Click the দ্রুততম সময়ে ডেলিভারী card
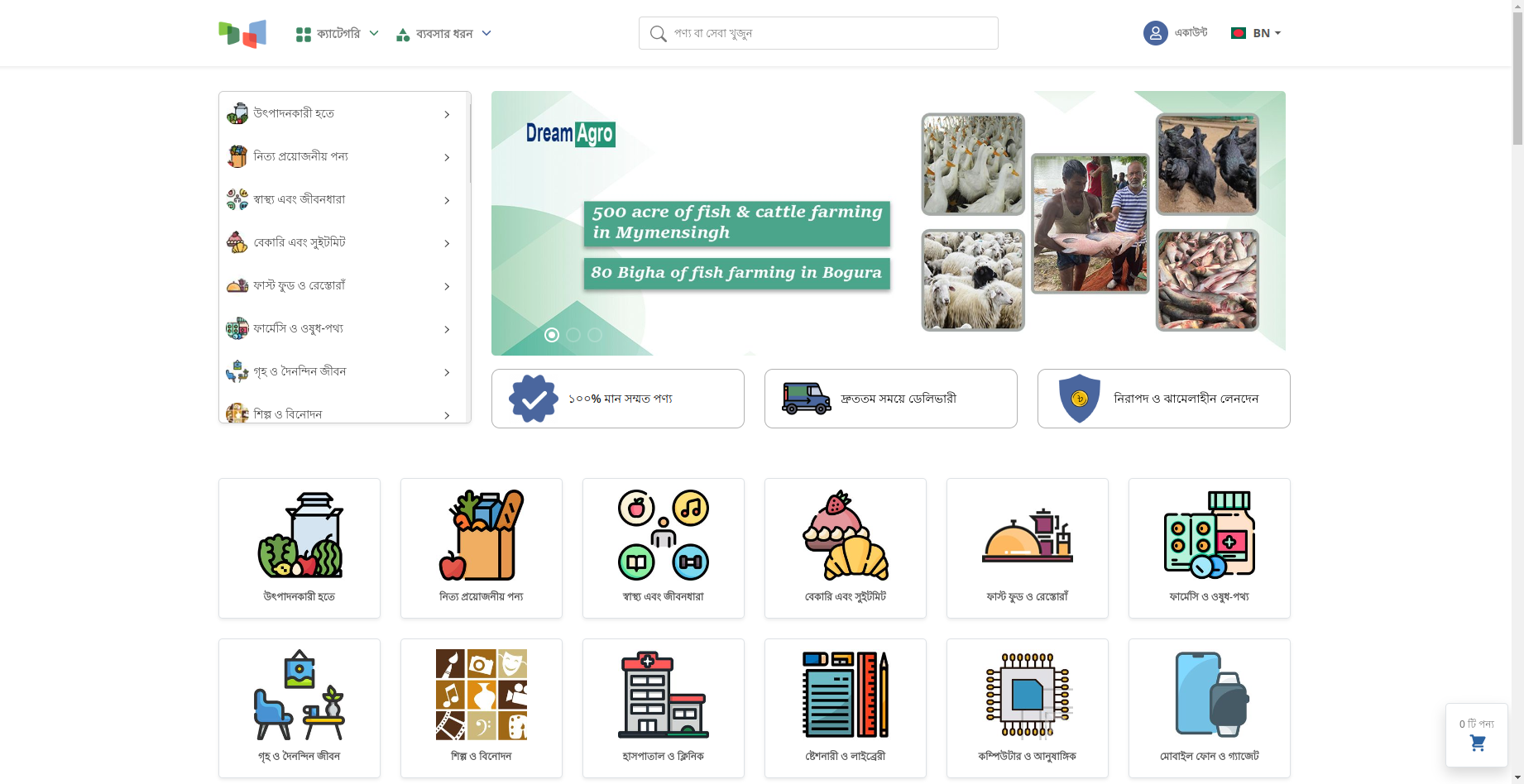The height and width of the screenshot is (784, 1524). pos(890,399)
